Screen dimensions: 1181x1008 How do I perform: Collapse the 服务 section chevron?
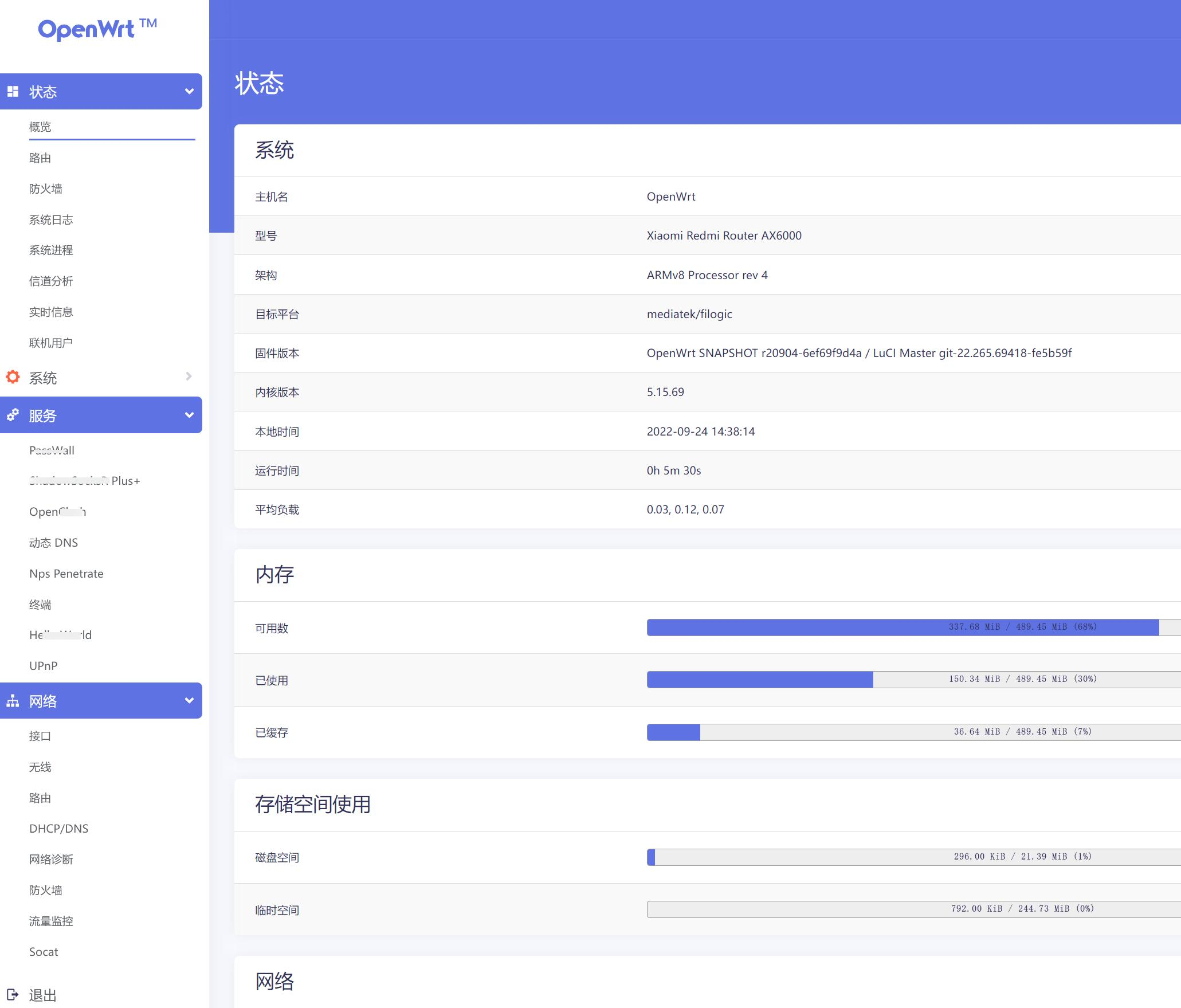189,415
